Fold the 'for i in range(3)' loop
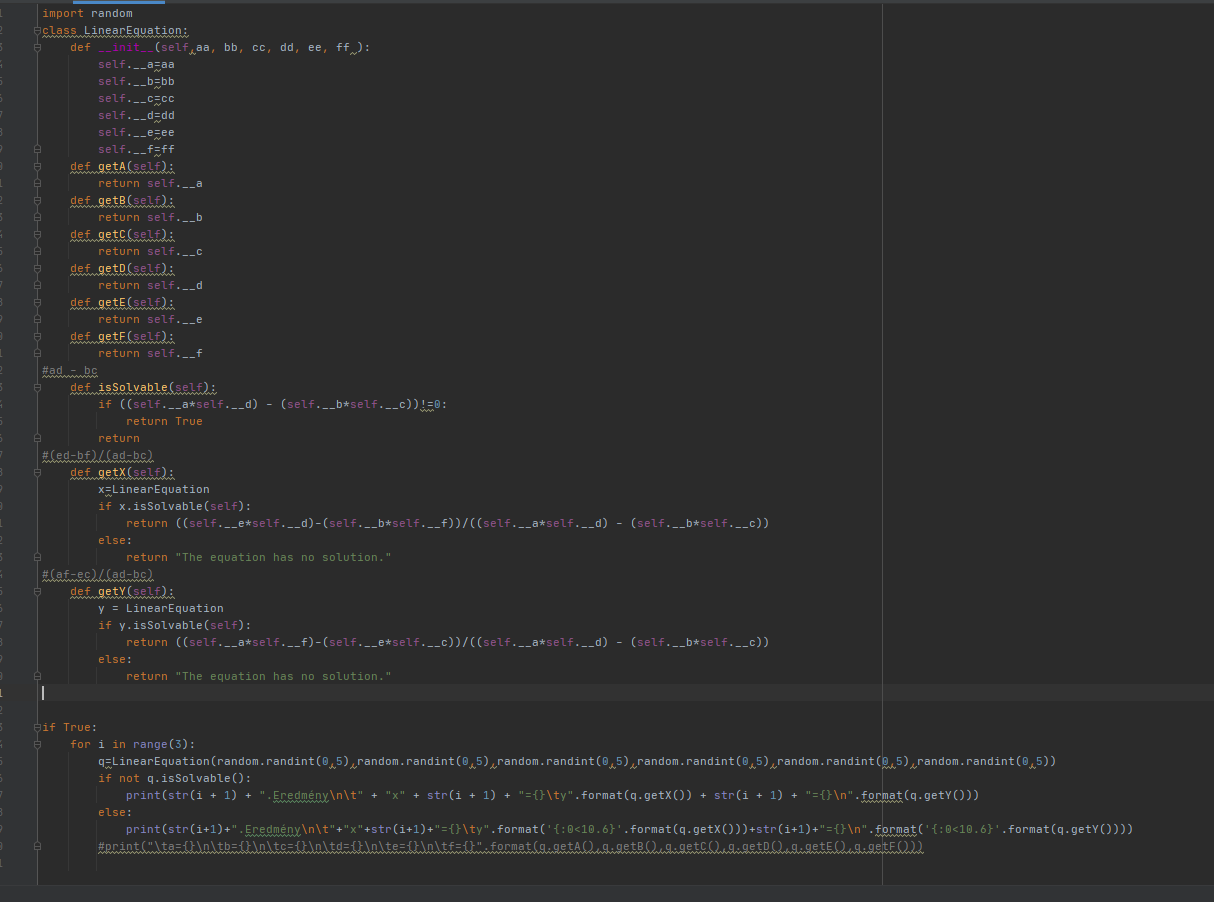 click(37, 744)
